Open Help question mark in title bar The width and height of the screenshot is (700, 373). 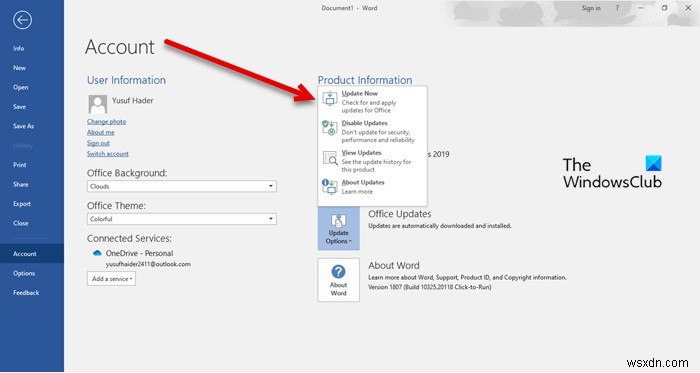(617, 8)
